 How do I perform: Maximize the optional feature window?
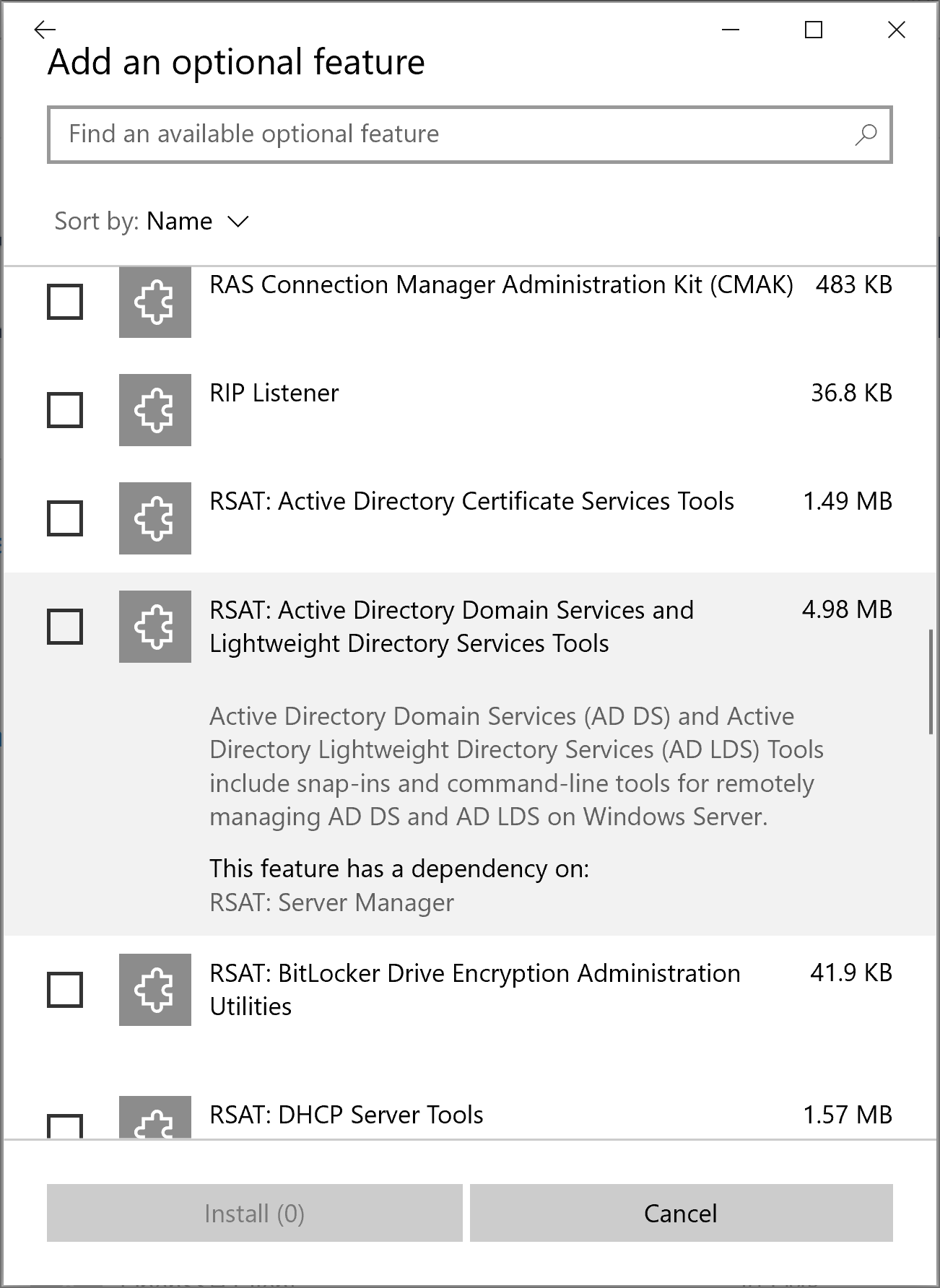coord(814,30)
